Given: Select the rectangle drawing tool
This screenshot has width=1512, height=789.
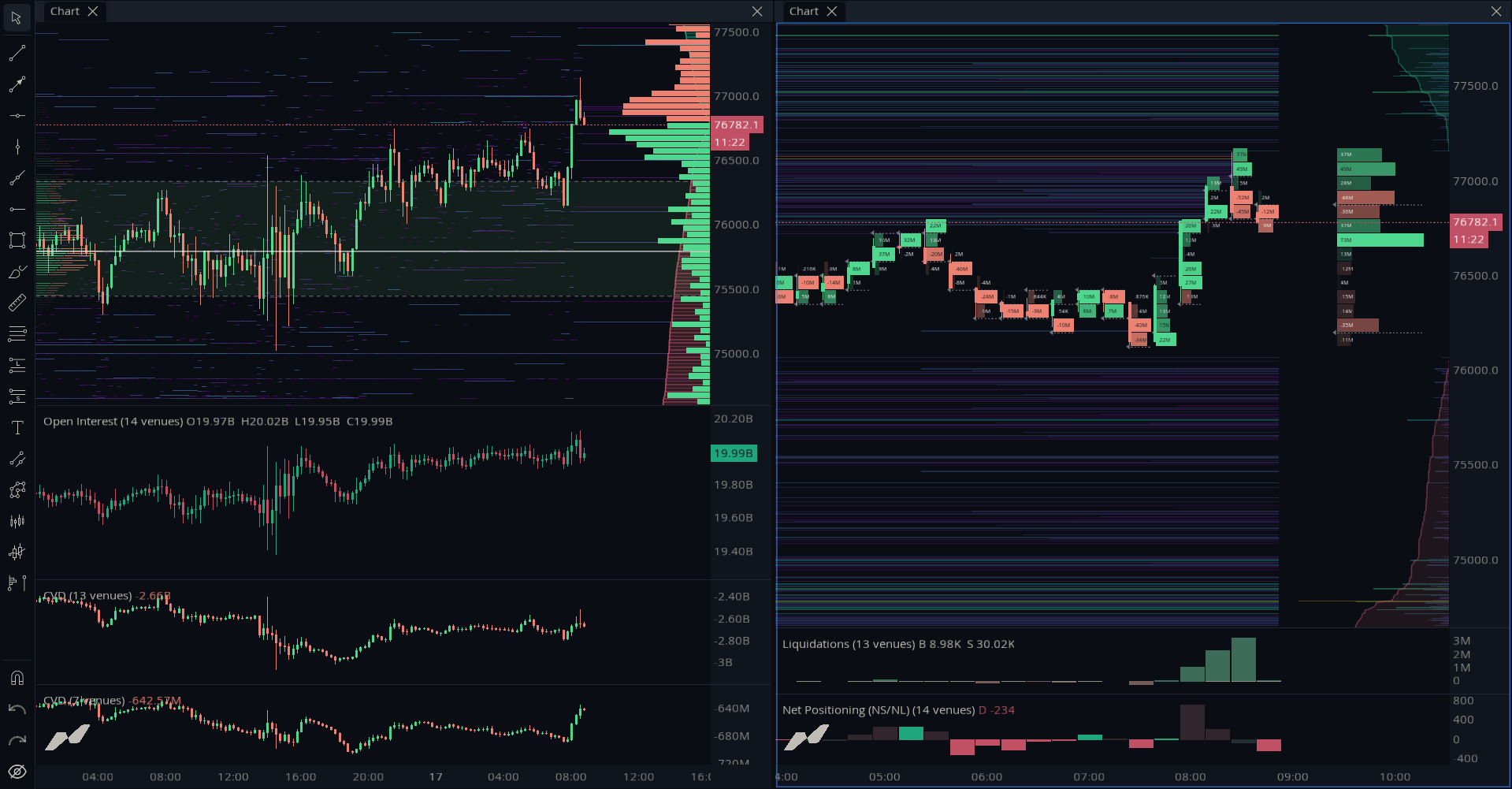Looking at the screenshot, I should pos(17,240).
